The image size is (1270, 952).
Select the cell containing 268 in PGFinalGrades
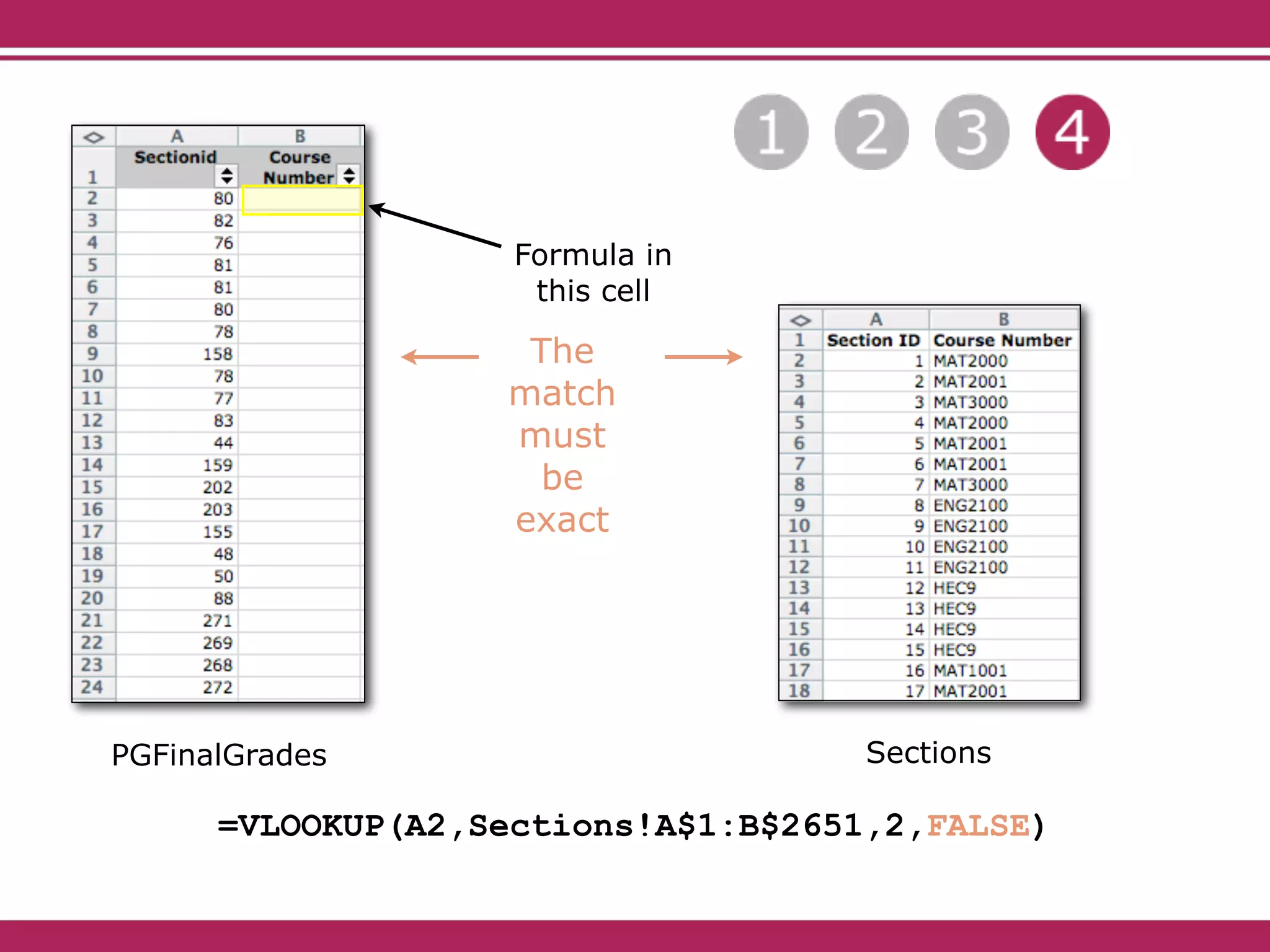tap(177, 665)
